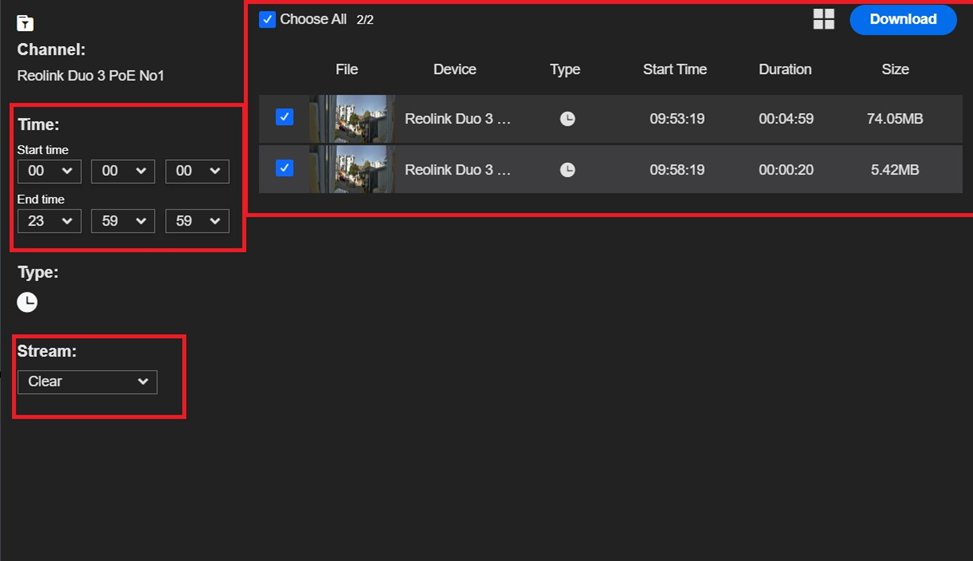Viewport: 973px width, 561px height.
Task: Click timer type icon in 09:53:19 row
Action: point(567,119)
